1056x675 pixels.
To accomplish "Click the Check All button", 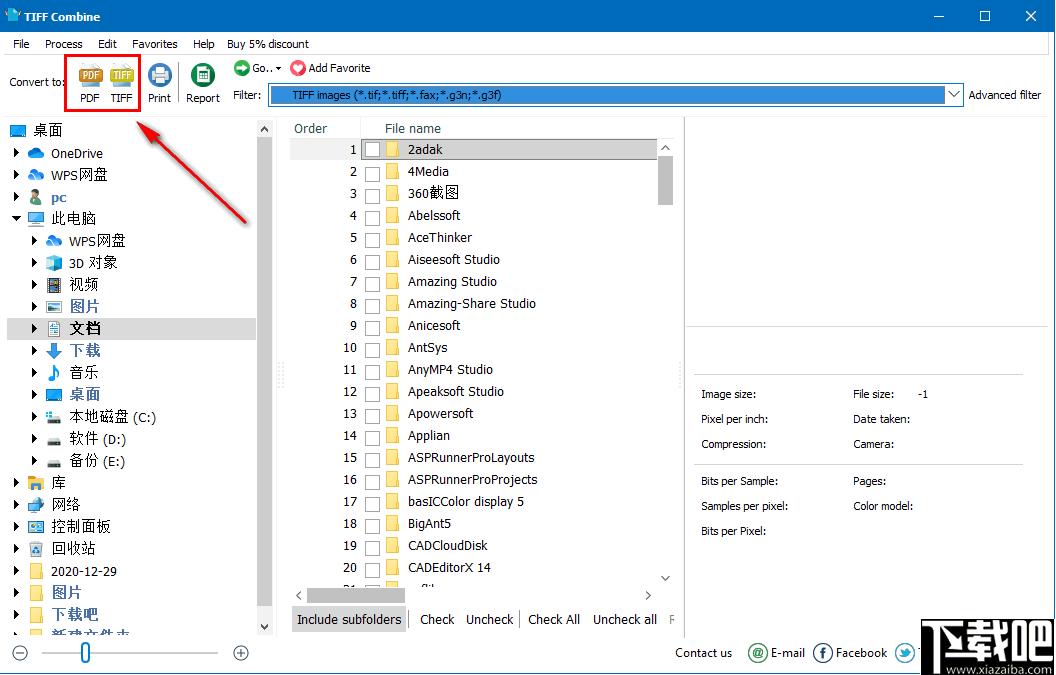I will coord(554,620).
